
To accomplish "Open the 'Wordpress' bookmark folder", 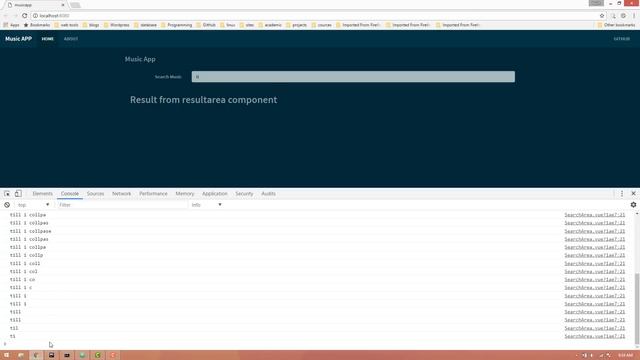I will pyautogui.click(x=116, y=25).
